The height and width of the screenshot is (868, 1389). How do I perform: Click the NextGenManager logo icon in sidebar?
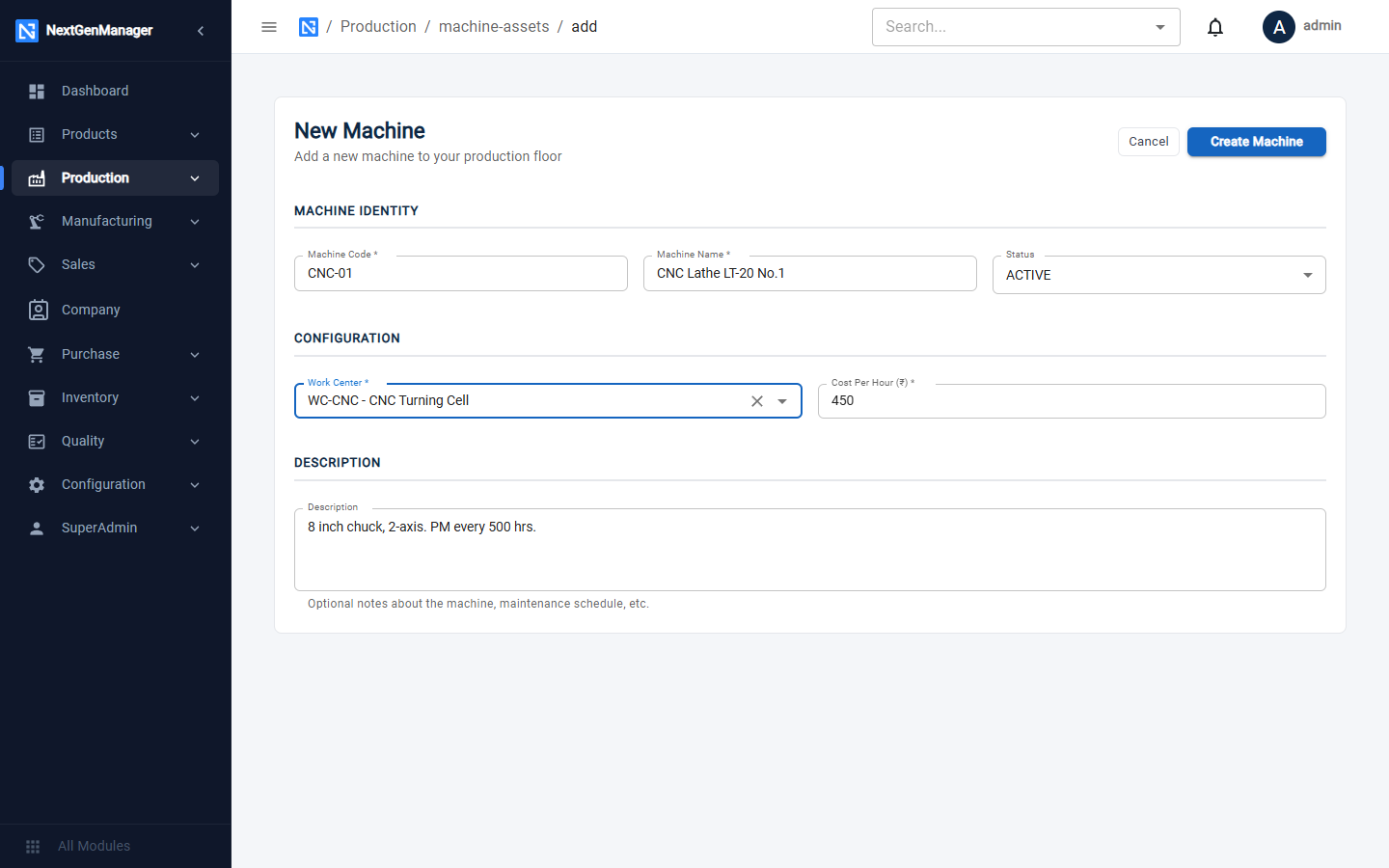(x=27, y=31)
